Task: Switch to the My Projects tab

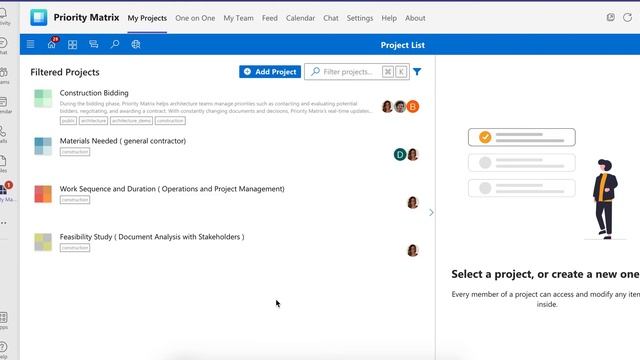Action: [x=147, y=18]
